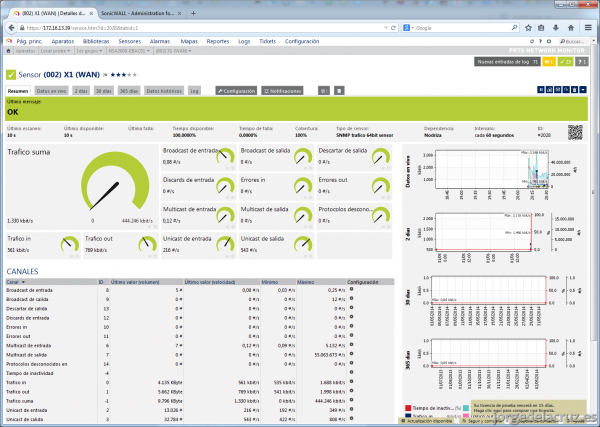Open settings gear for Errores out channel

[351, 335]
